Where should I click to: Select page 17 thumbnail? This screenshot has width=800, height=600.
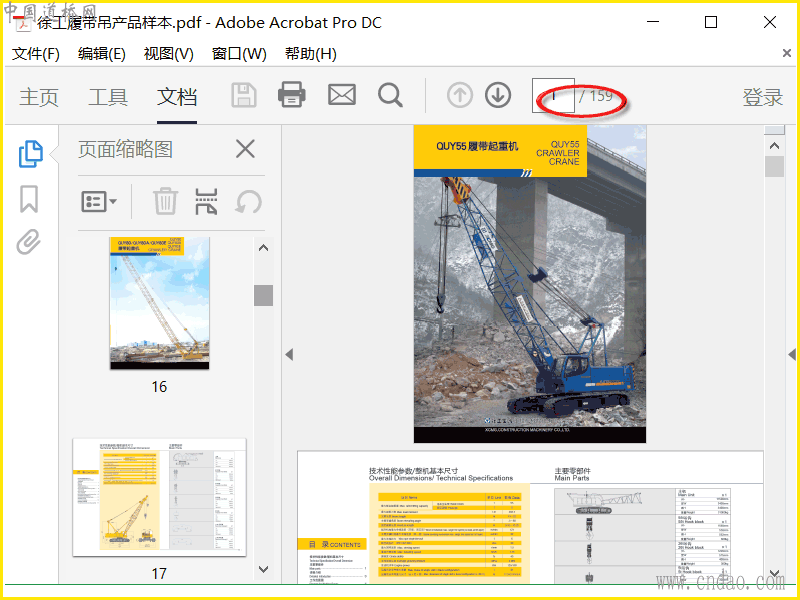[159, 497]
